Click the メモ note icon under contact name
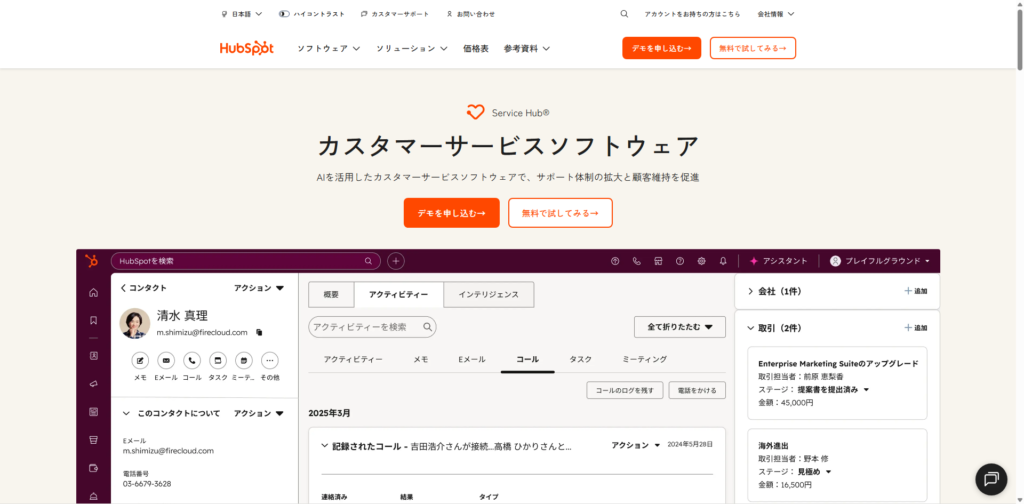The width and height of the screenshot is (1024, 504). pyautogui.click(x=140, y=360)
